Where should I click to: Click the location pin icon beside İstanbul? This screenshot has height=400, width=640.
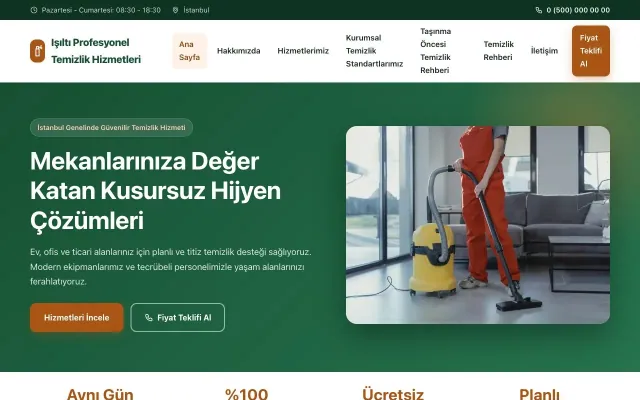tap(176, 10)
